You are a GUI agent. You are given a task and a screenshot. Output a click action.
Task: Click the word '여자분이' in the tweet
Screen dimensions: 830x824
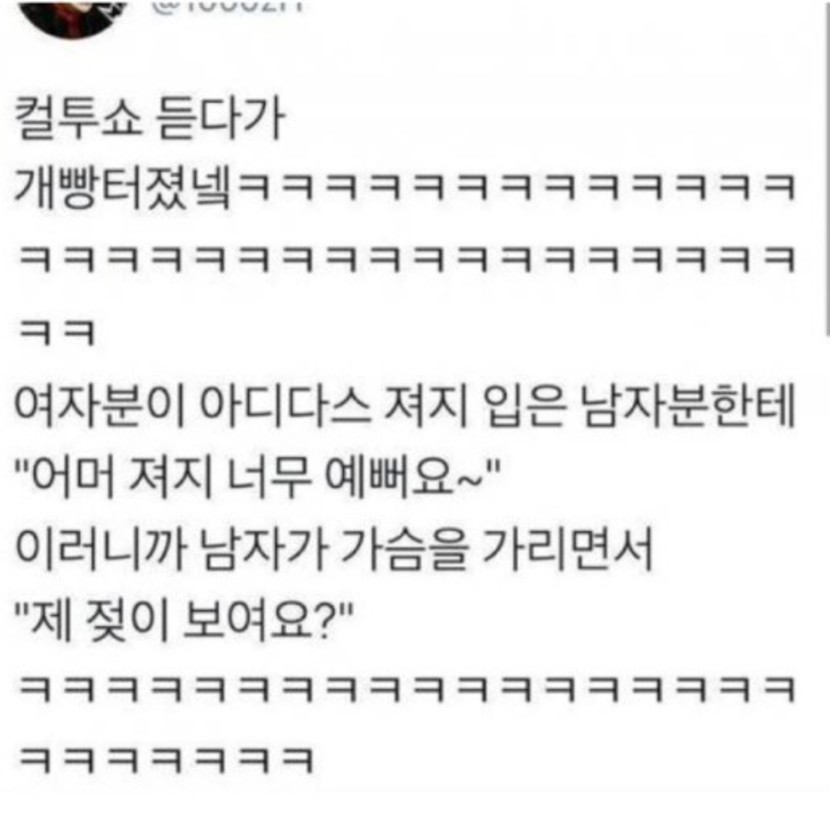100,409
